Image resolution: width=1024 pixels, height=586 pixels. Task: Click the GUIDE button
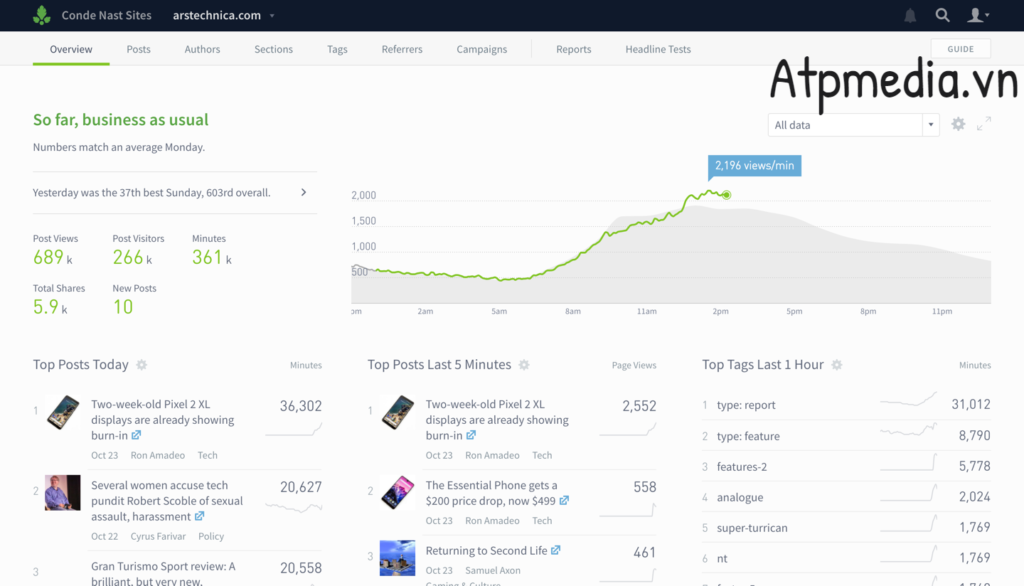click(960, 49)
